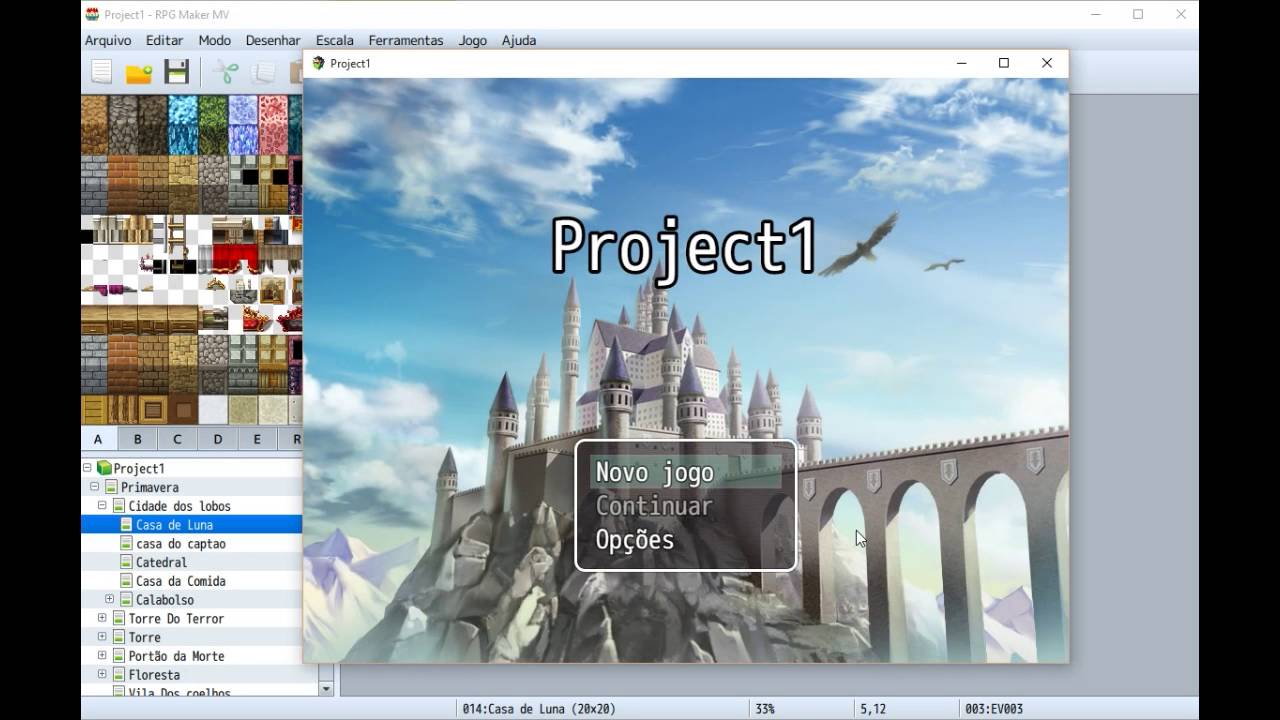
Task: Switch to tileset tab A
Action: click(98, 439)
